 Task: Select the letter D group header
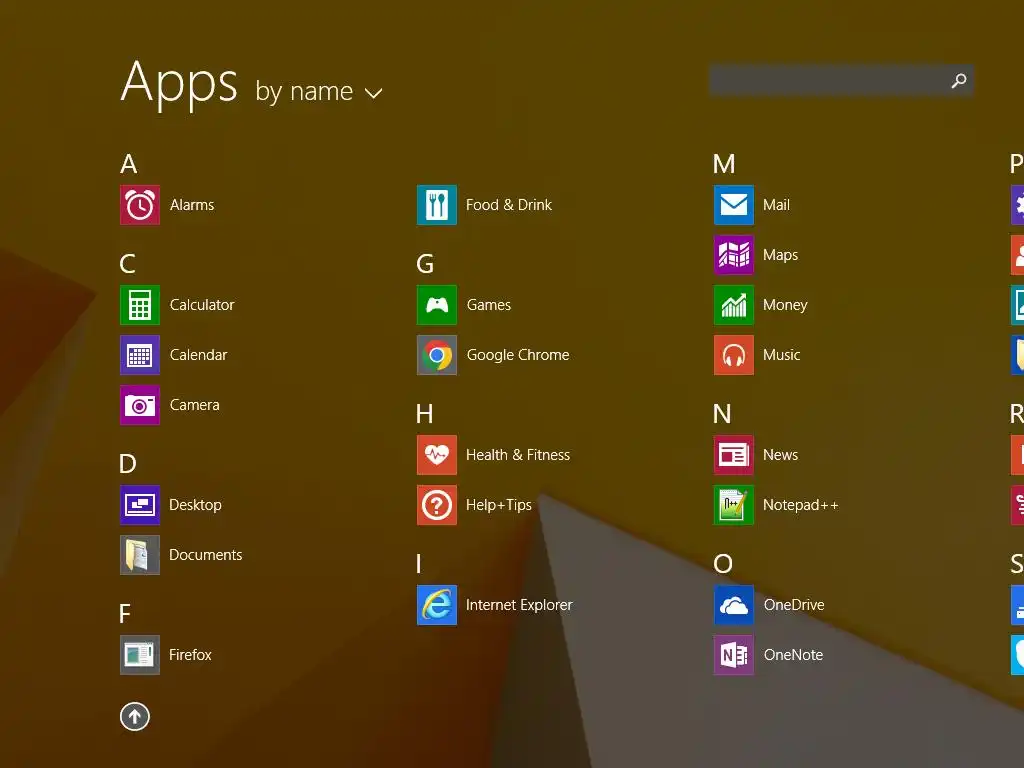click(x=128, y=464)
